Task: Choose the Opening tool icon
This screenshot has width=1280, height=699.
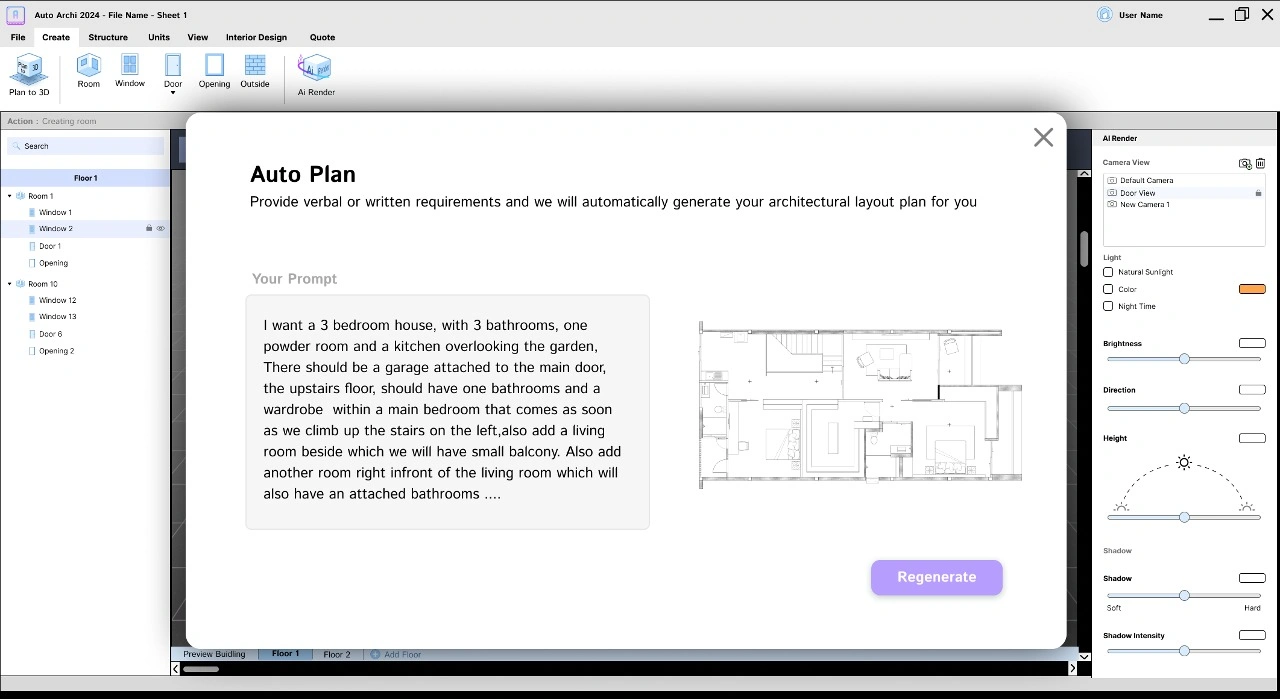Action: click(214, 66)
